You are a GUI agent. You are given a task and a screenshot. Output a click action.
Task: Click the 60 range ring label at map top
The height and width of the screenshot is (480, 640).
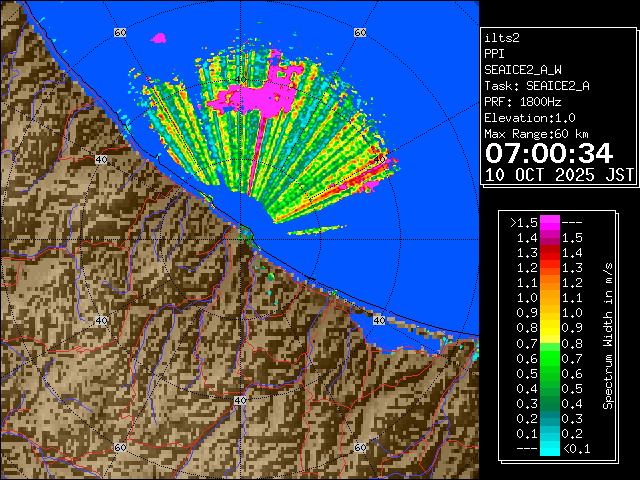coord(120,33)
